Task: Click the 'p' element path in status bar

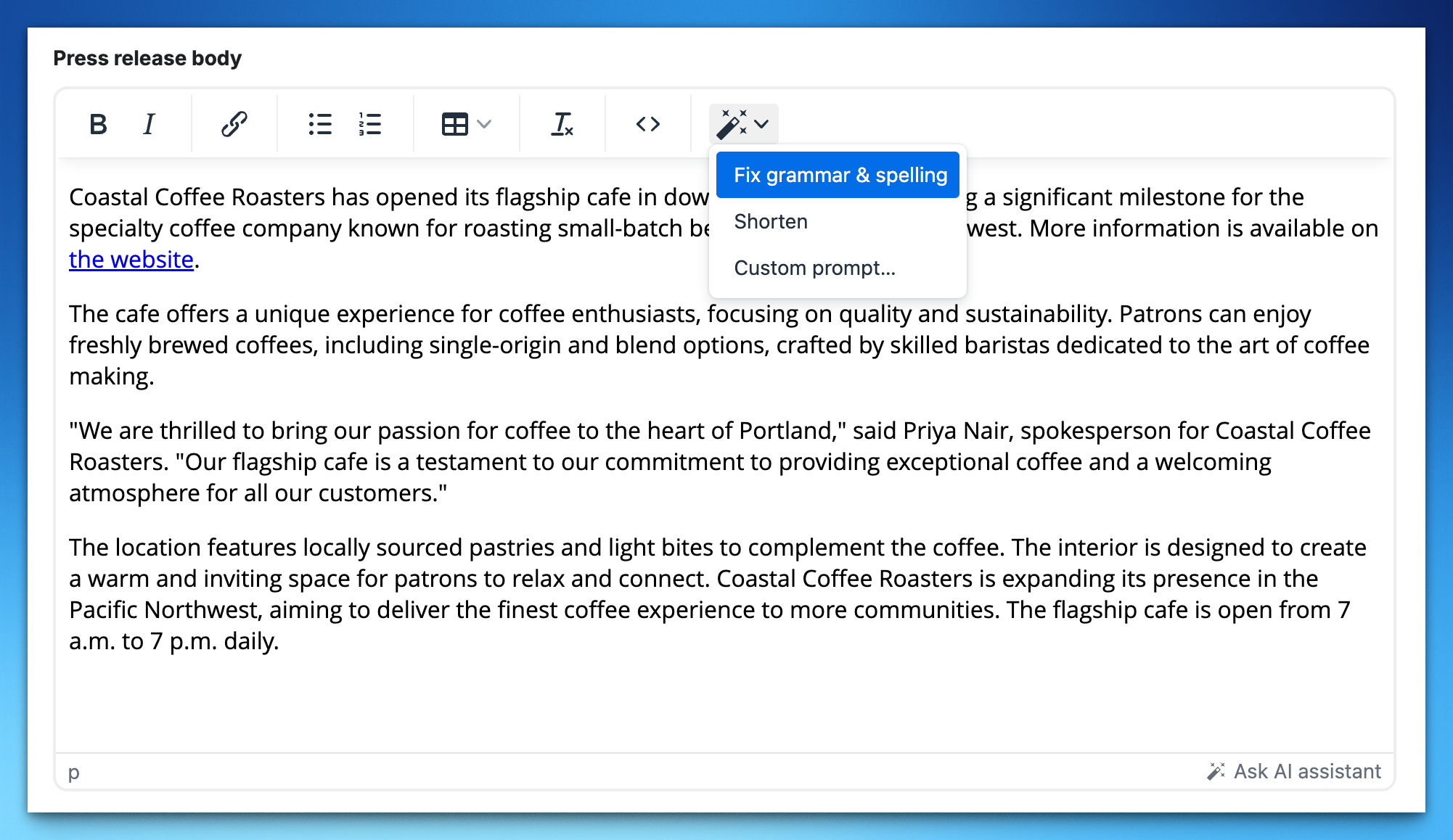Action: [x=73, y=772]
